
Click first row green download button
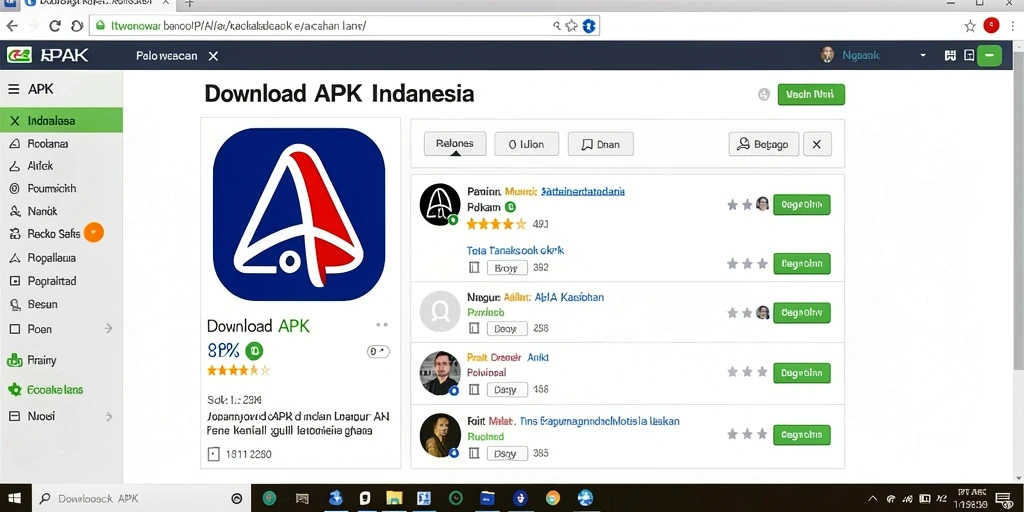(801, 204)
